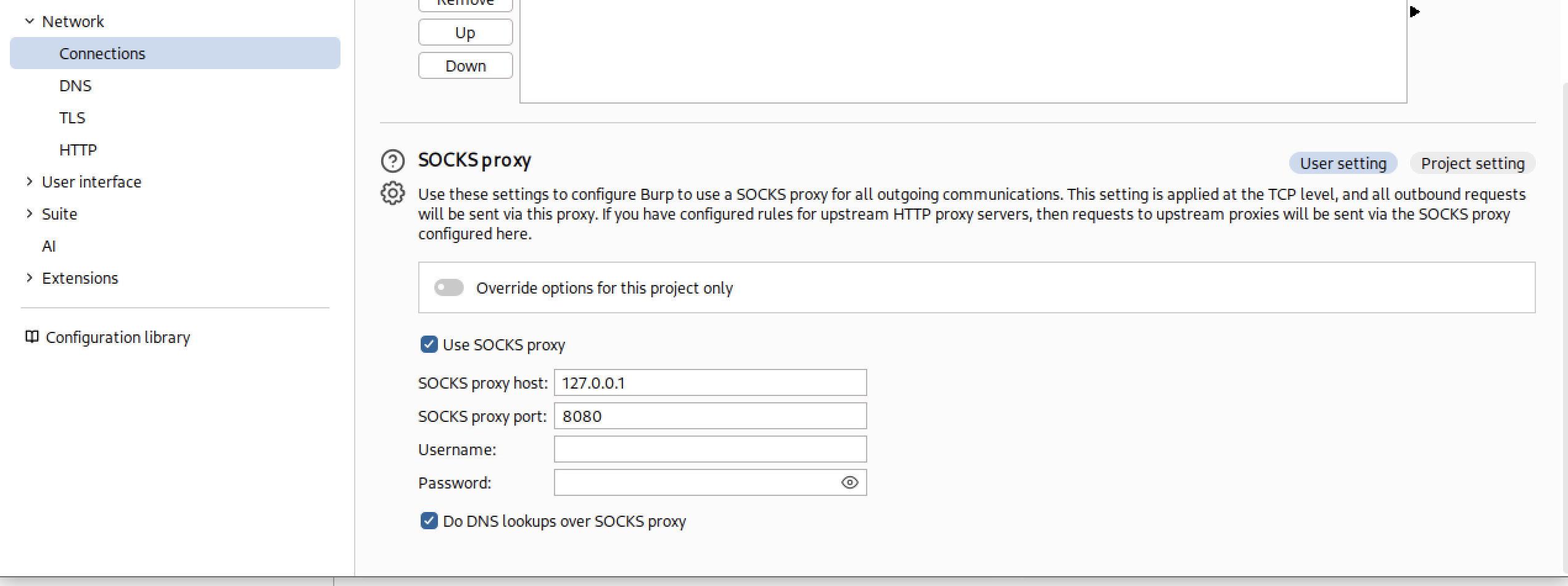The width and height of the screenshot is (1568, 586).
Task: Click the partially visible Remove button
Action: pos(465,4)
